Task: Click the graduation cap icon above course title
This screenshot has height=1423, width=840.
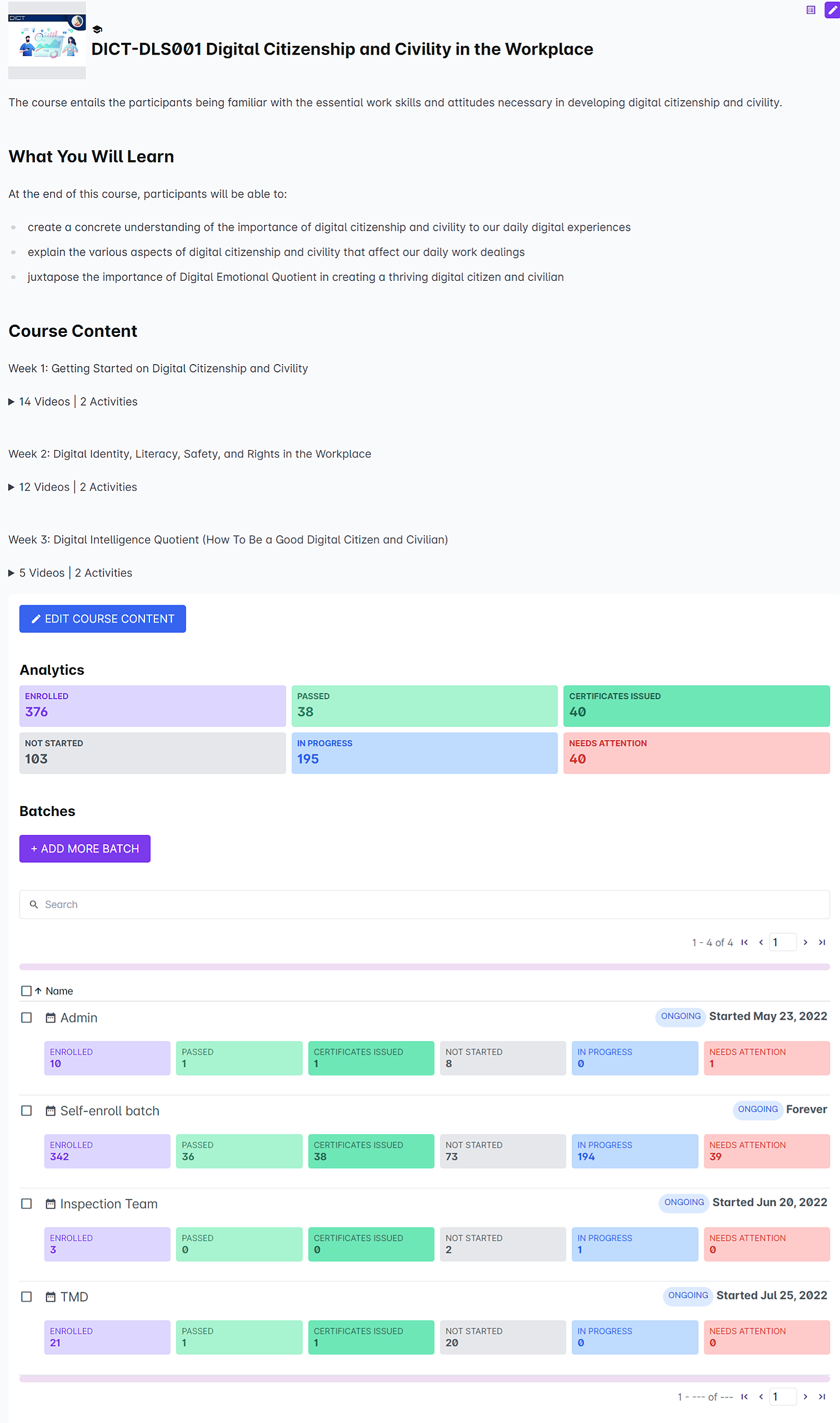Action: (97, 29)
